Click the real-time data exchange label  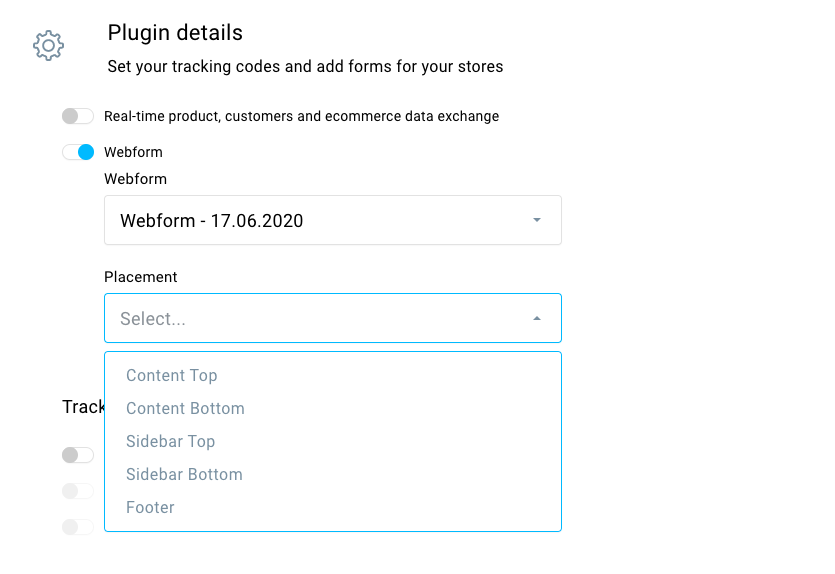[301, 116]
